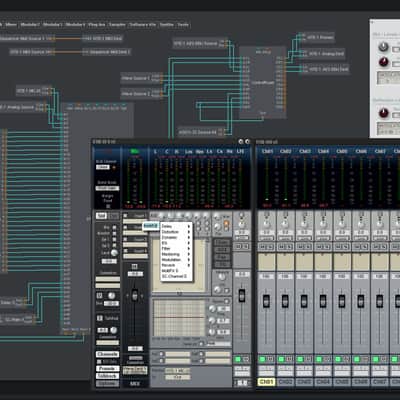Click the Set button in the left strip
This screenshot has height=400, width=400.
click(101, 216)
